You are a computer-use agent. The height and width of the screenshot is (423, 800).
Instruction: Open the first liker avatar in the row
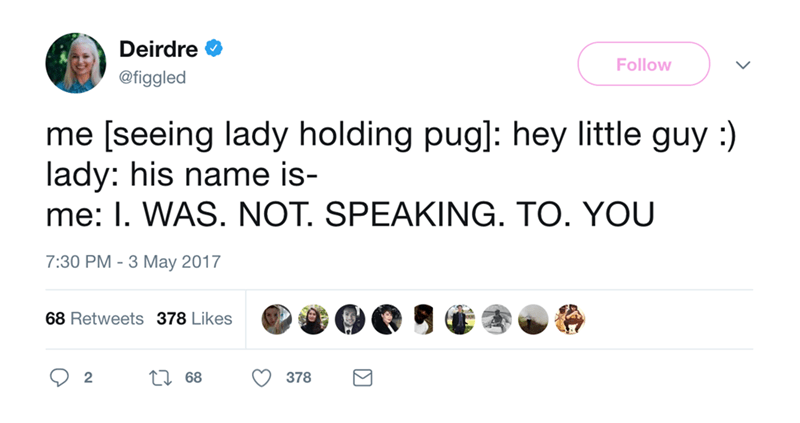(x=276, y=320)
